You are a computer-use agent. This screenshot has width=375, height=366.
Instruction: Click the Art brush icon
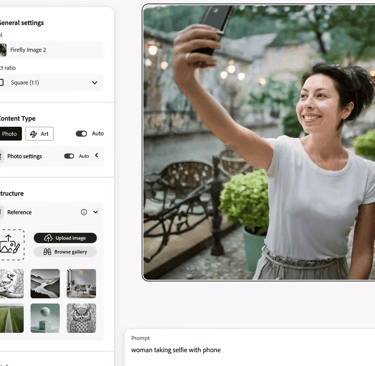(33, 134)
